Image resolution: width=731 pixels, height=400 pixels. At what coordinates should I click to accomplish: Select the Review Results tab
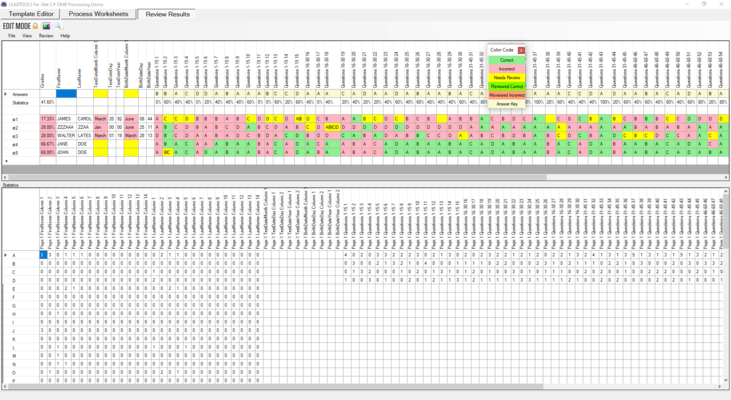point(167,14)
